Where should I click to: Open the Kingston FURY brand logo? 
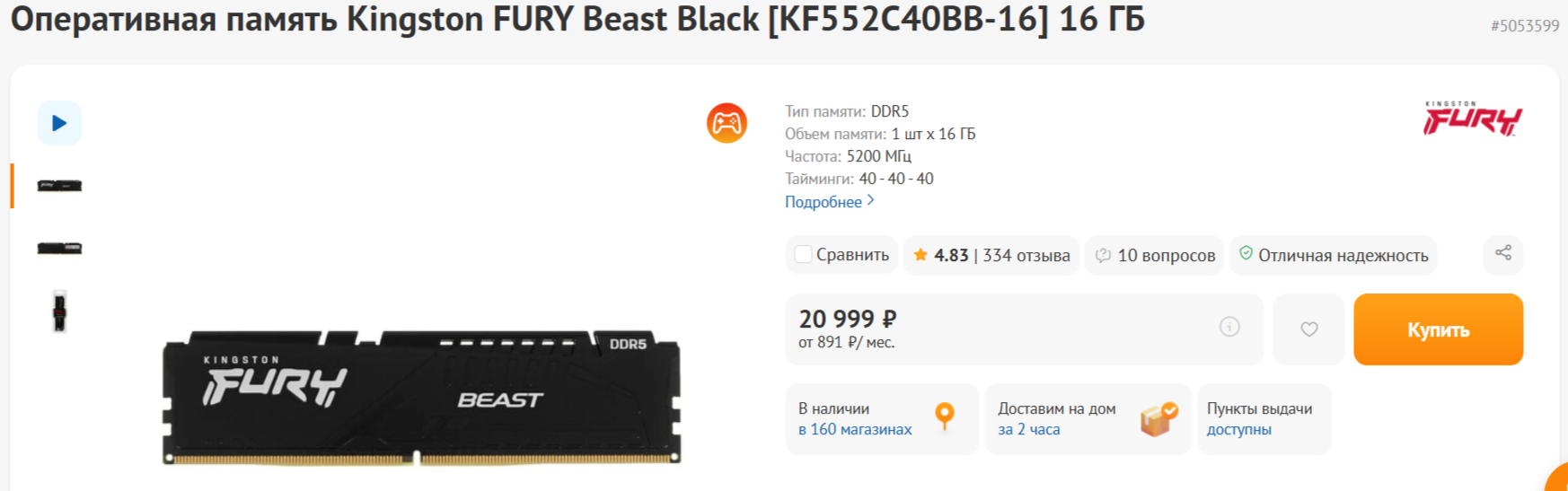coord(1473,118)
